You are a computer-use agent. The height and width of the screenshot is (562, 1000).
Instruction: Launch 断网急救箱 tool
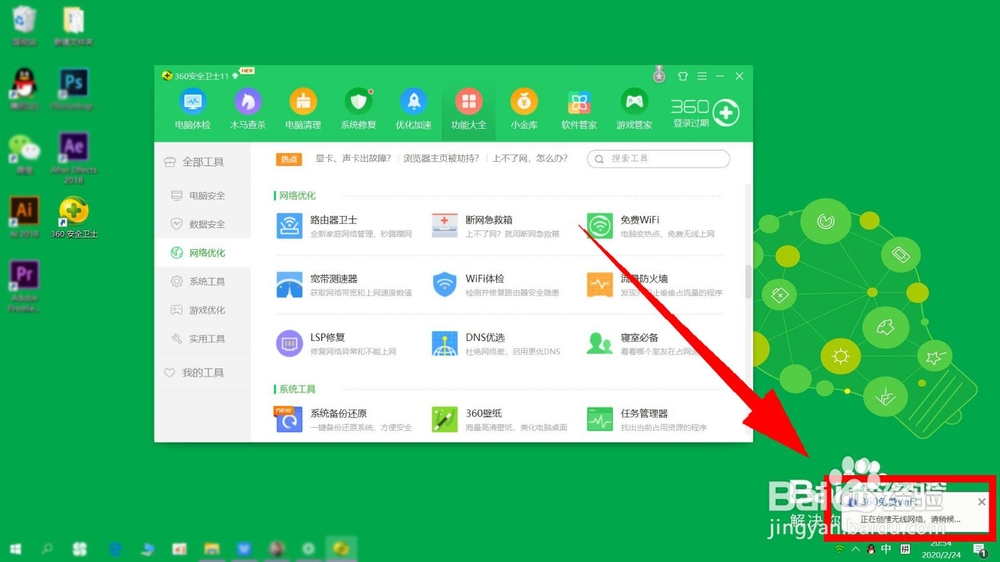click(x=496, y=226)
